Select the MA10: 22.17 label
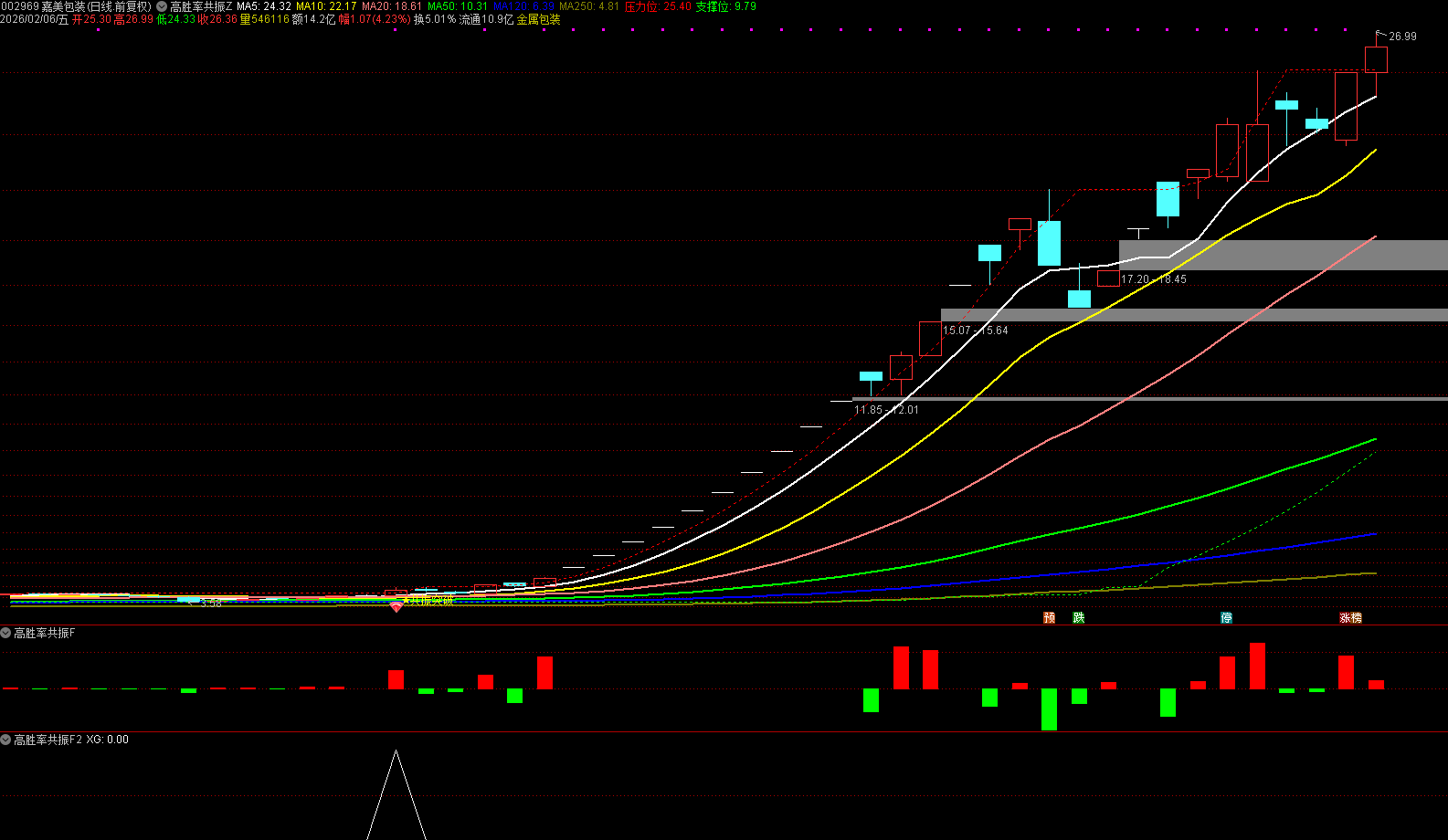This screenshot has height=840, width=1448. point(326,6)
